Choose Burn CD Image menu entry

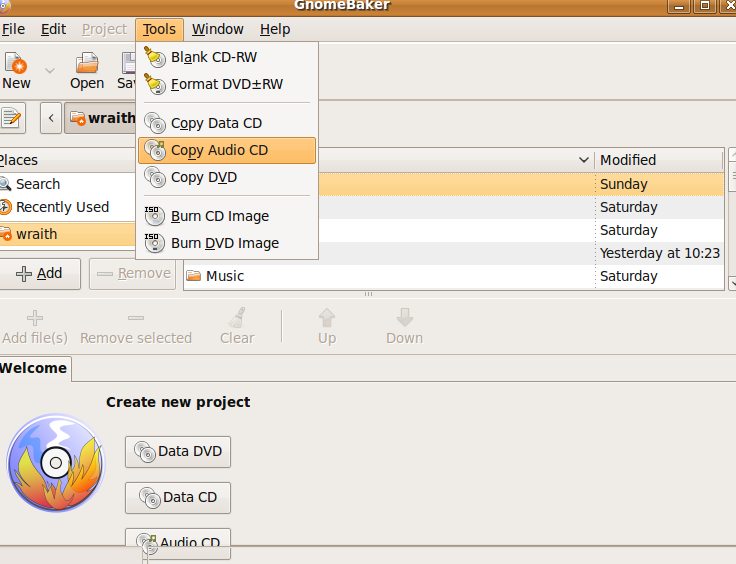pos(227,216)
